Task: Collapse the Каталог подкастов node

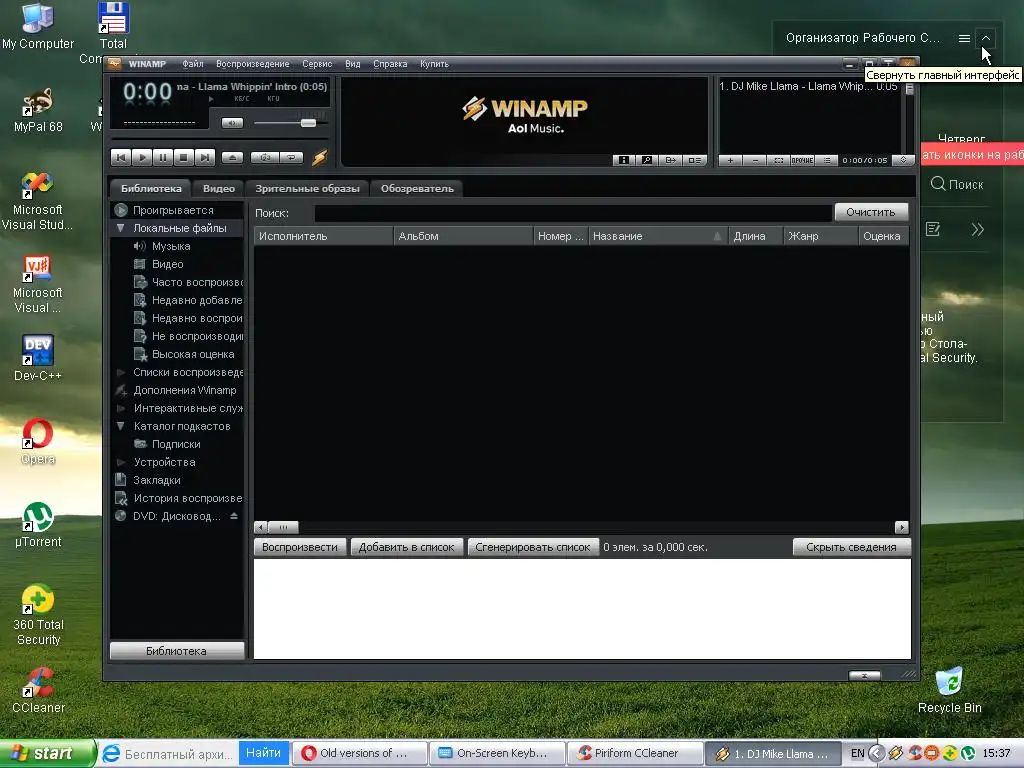Action: click(x=120, y=426)
